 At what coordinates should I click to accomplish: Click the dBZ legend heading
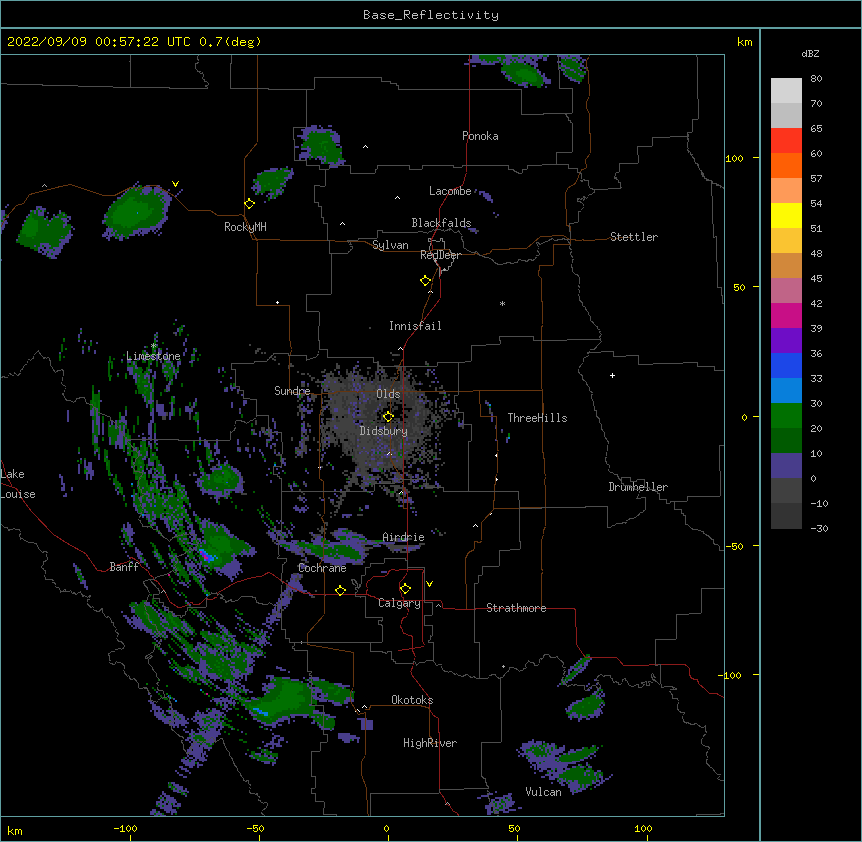coord(810,53)
